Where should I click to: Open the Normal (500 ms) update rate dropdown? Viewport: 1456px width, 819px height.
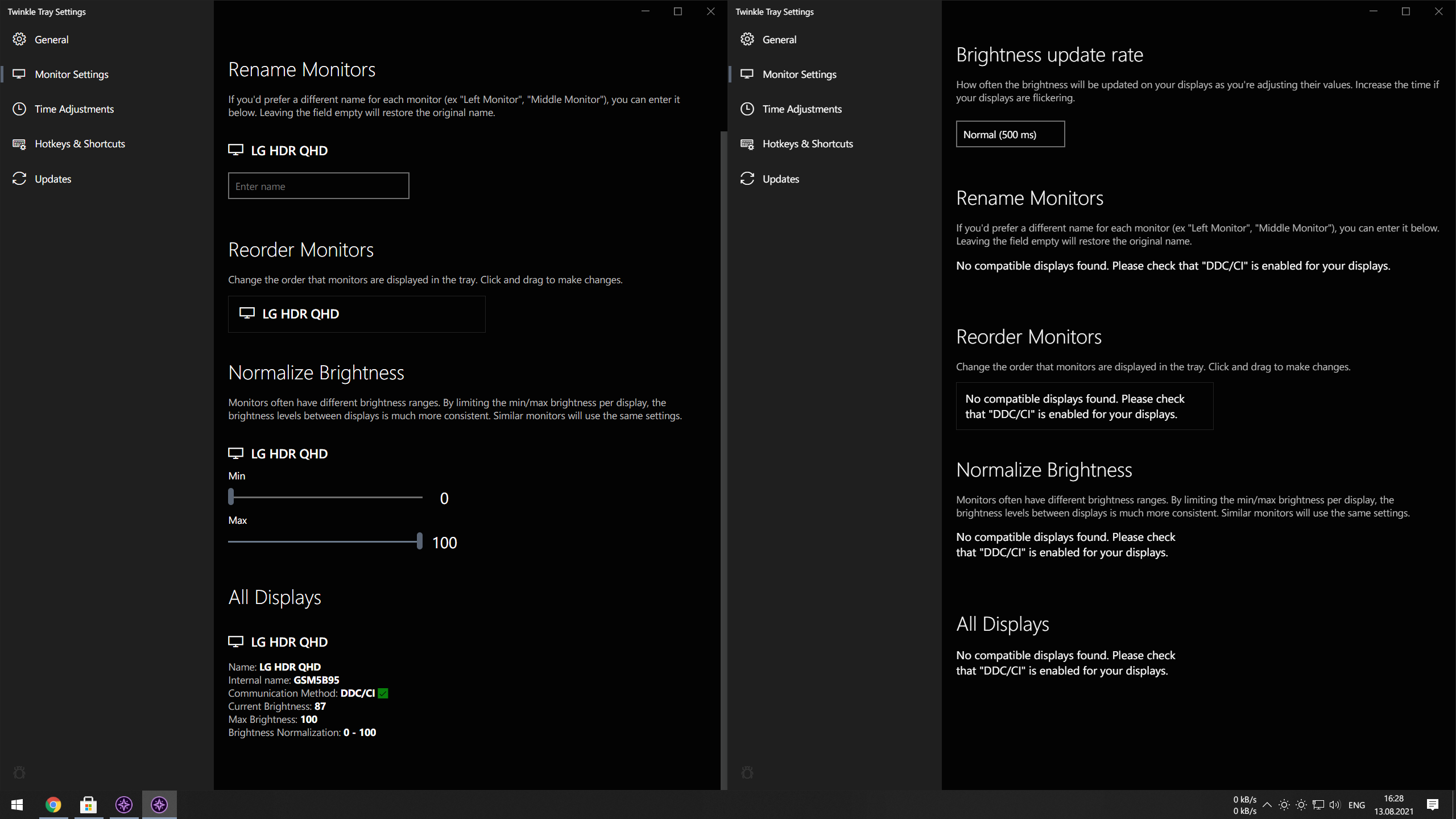[1010, 134]
